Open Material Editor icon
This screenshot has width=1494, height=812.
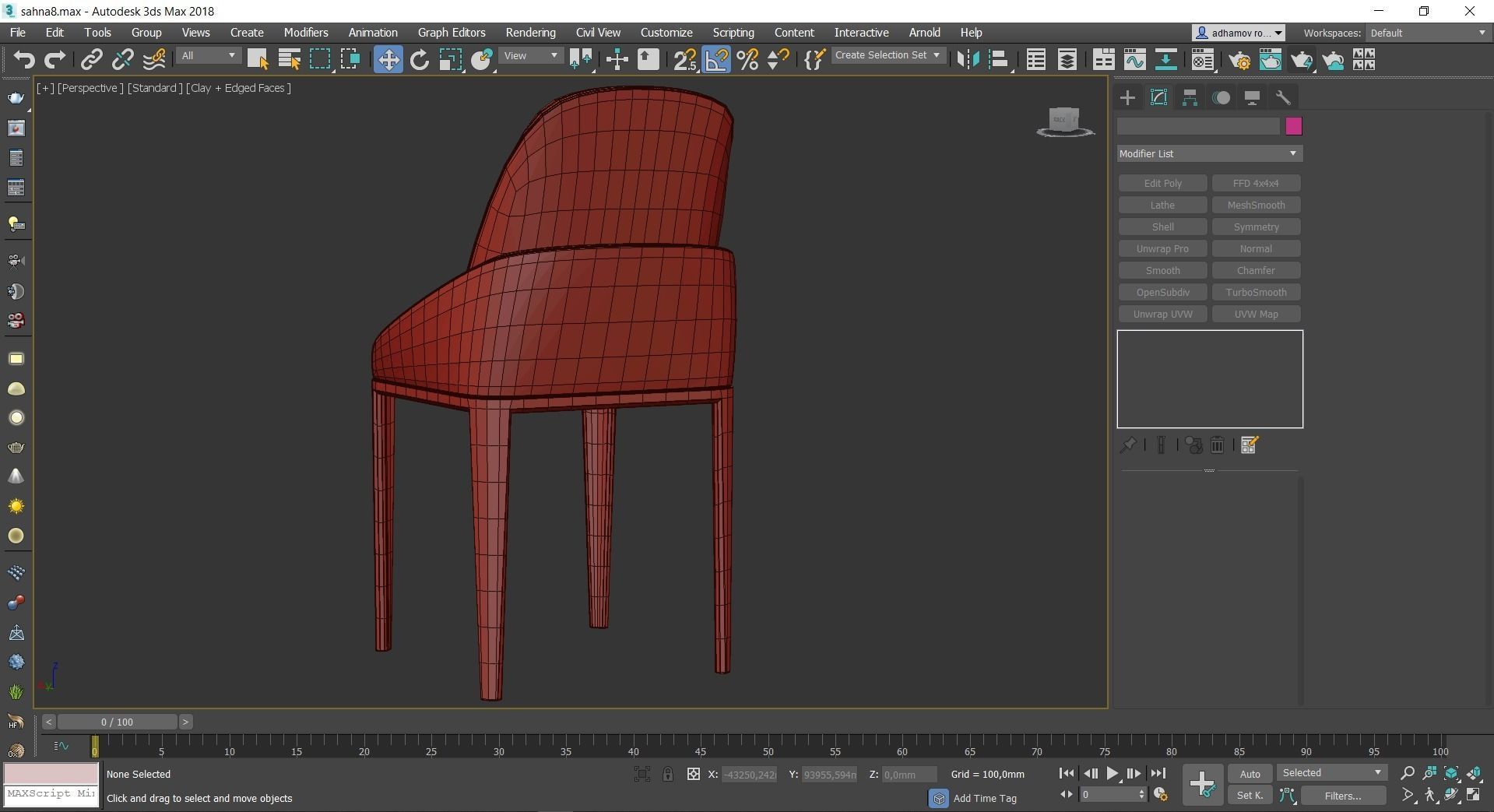point(1203,60)
